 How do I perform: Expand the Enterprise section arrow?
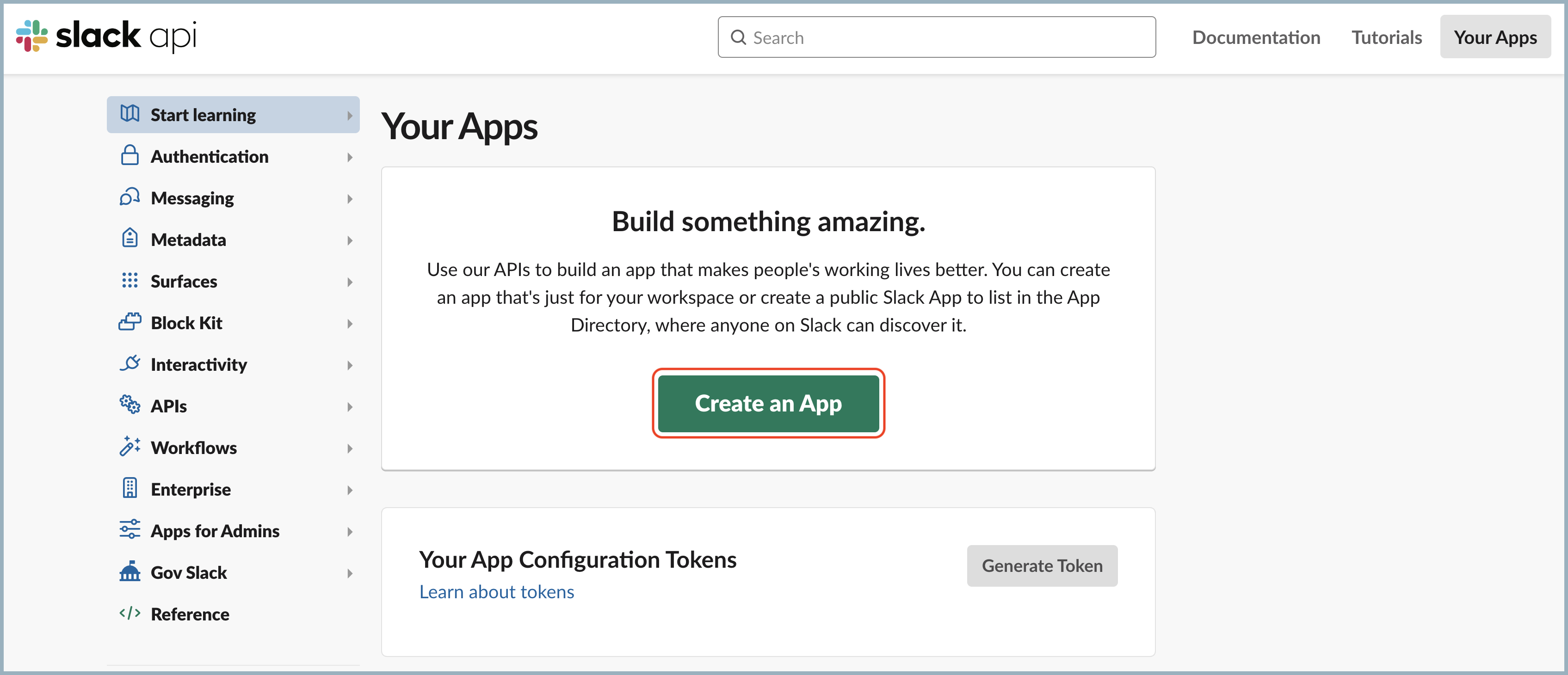point(350,490)
